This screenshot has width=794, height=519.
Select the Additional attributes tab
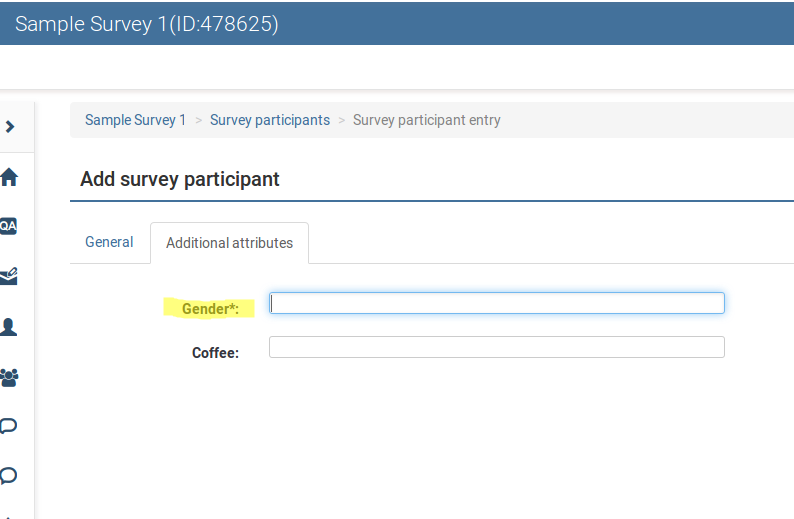pyautogui.click(x=229, y=243)
